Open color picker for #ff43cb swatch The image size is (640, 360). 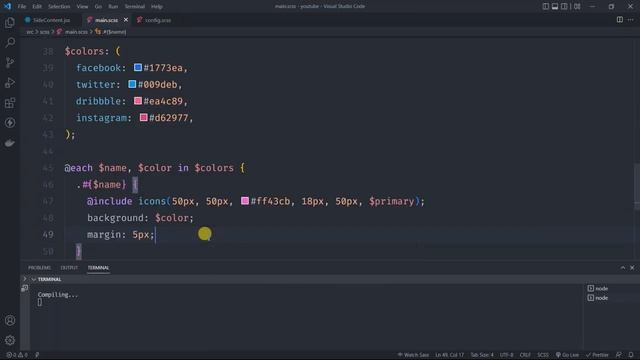click(245, 201)
